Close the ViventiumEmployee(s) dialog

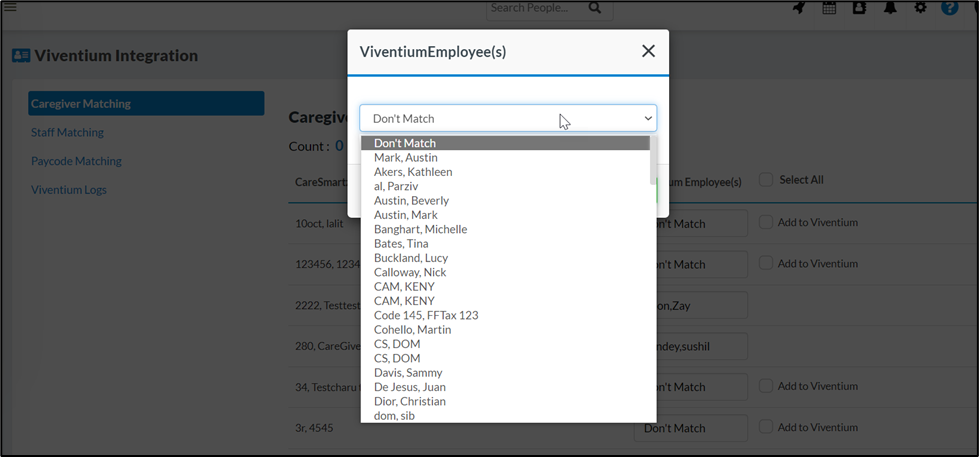648,51
